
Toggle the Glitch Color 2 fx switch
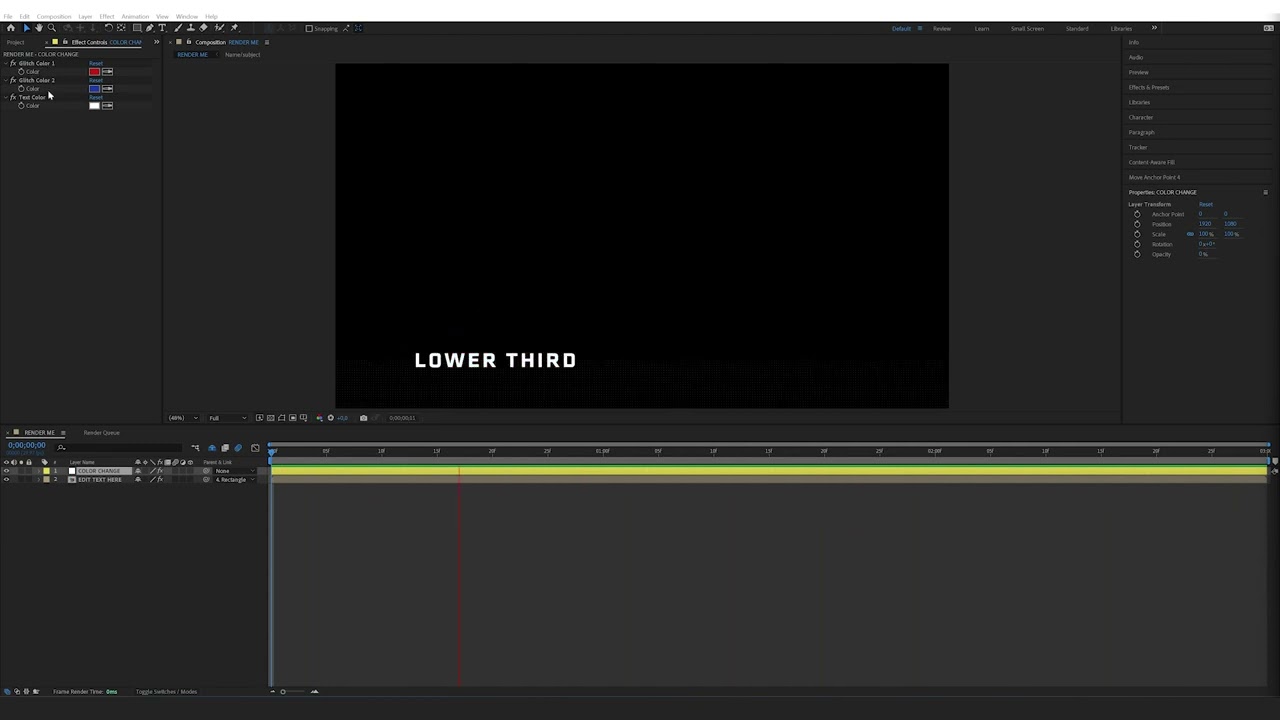13,80
